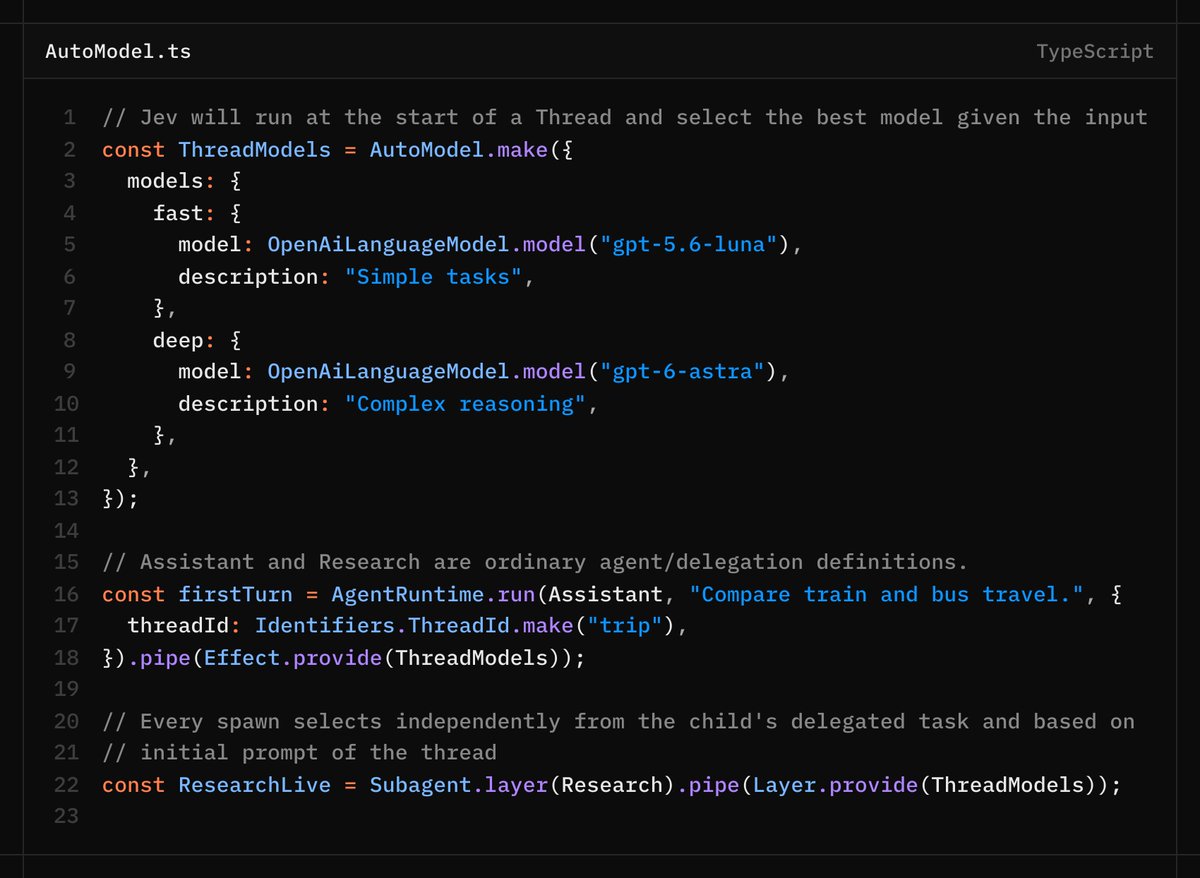The image size is (1200, 878).
Task: Click the Subagent identifier
Action: pyautogui.click(x=421, y=785)
